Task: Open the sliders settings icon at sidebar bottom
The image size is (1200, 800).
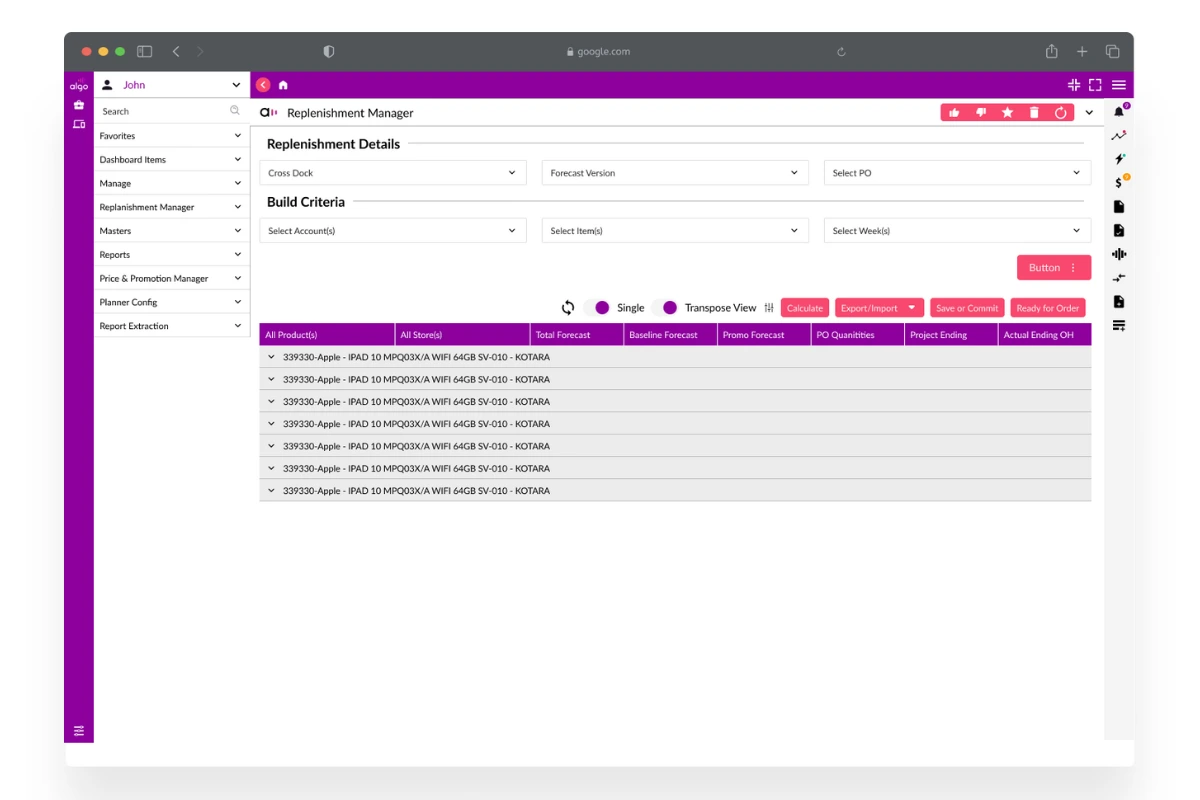Action: 79,730
